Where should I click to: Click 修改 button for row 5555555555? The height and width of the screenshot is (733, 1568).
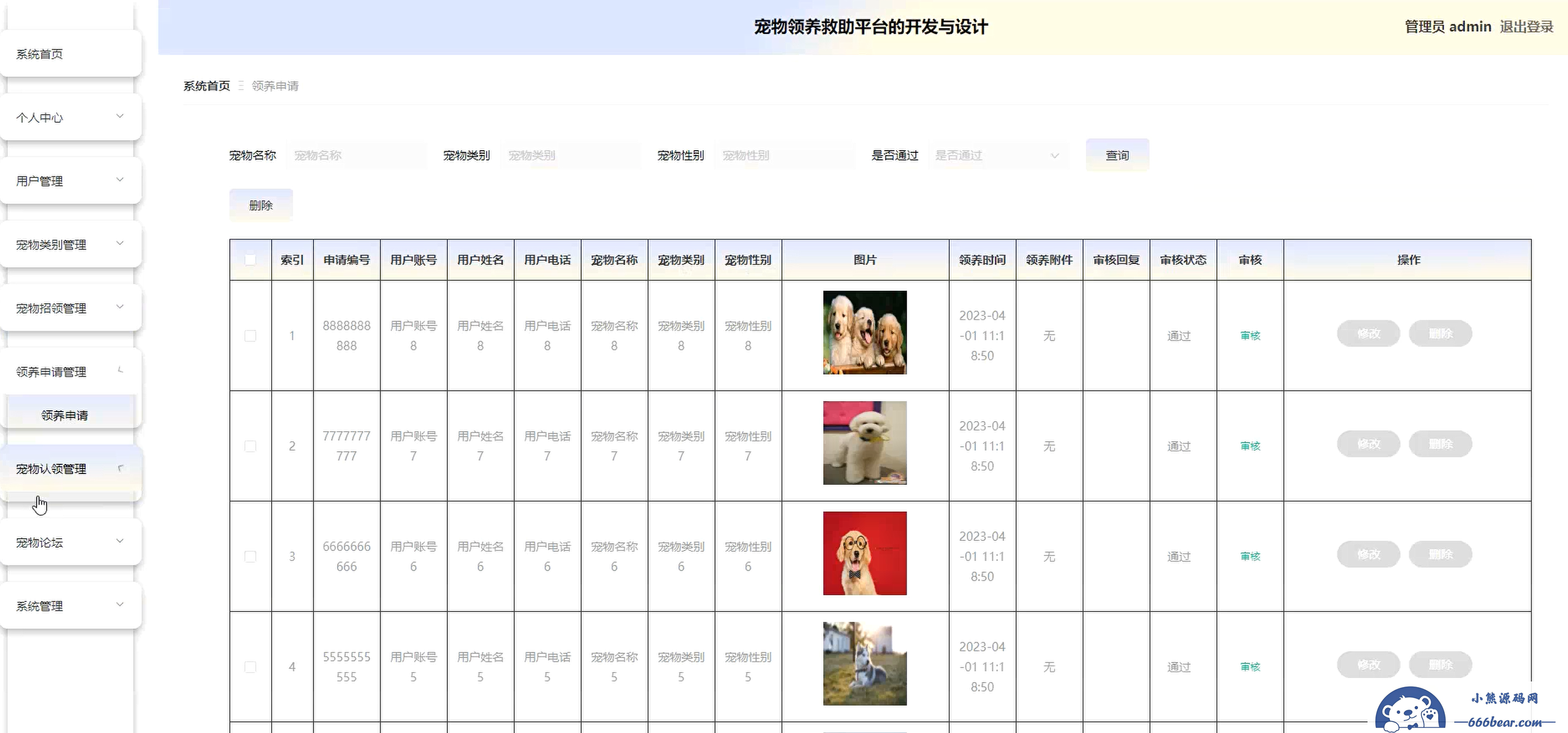click(1368, 665)
